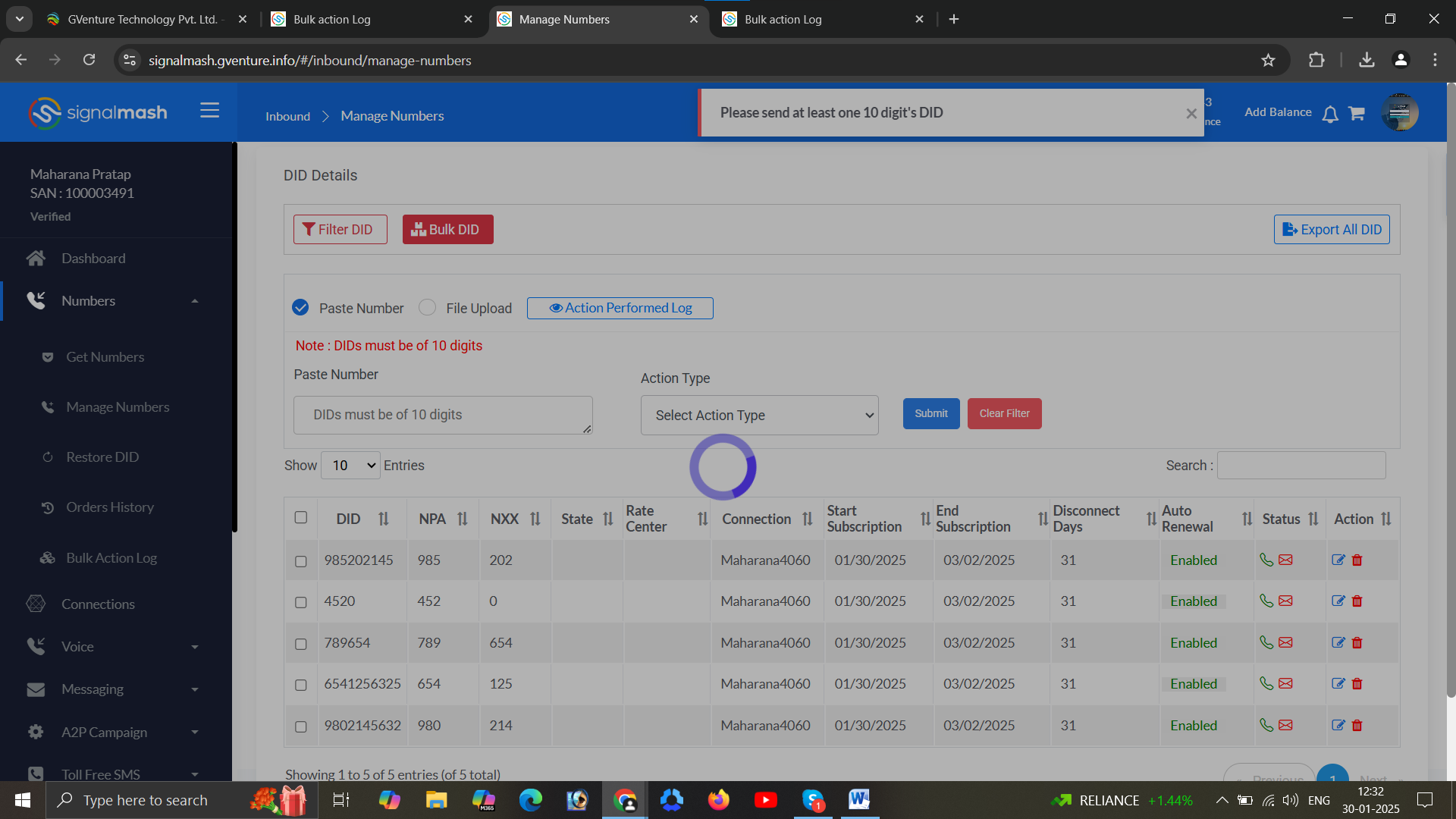Click phone icon for DID 9802145632
The height and width of the screenshot is (819, 1456).
1266,725
